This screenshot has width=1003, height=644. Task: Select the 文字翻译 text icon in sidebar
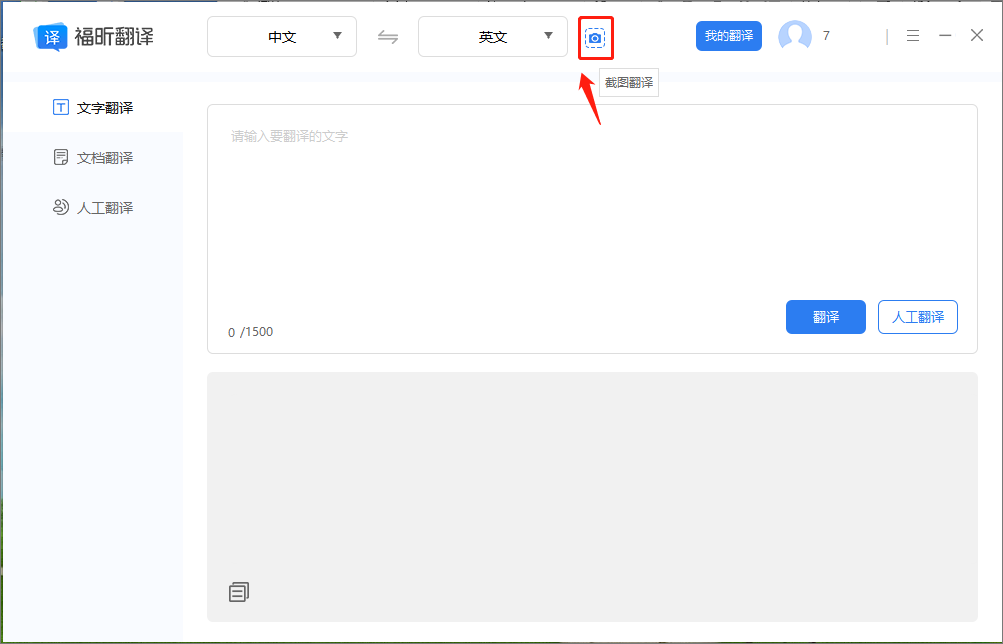[x=60, y=107]
